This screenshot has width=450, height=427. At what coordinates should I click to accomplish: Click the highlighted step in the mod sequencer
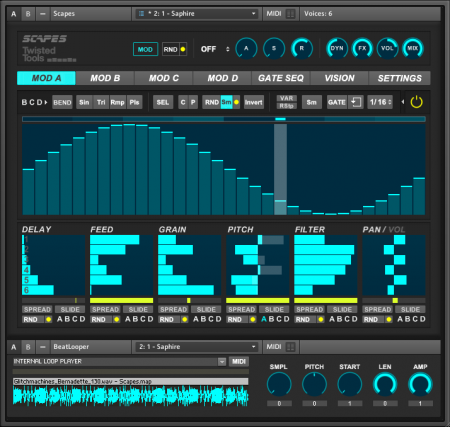click(280, 169)
